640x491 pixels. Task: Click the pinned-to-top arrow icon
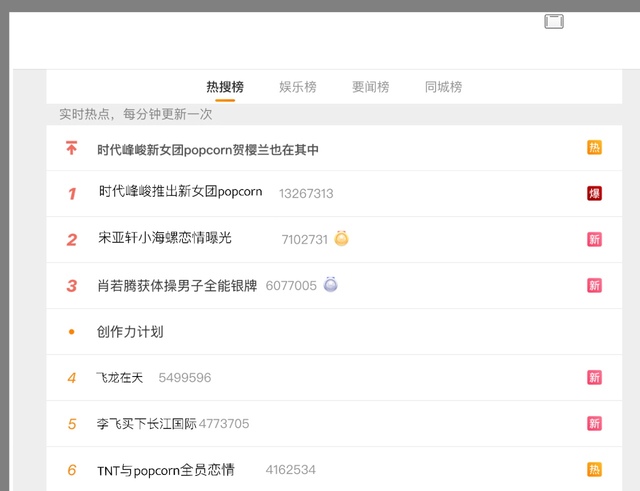(71, 148)
